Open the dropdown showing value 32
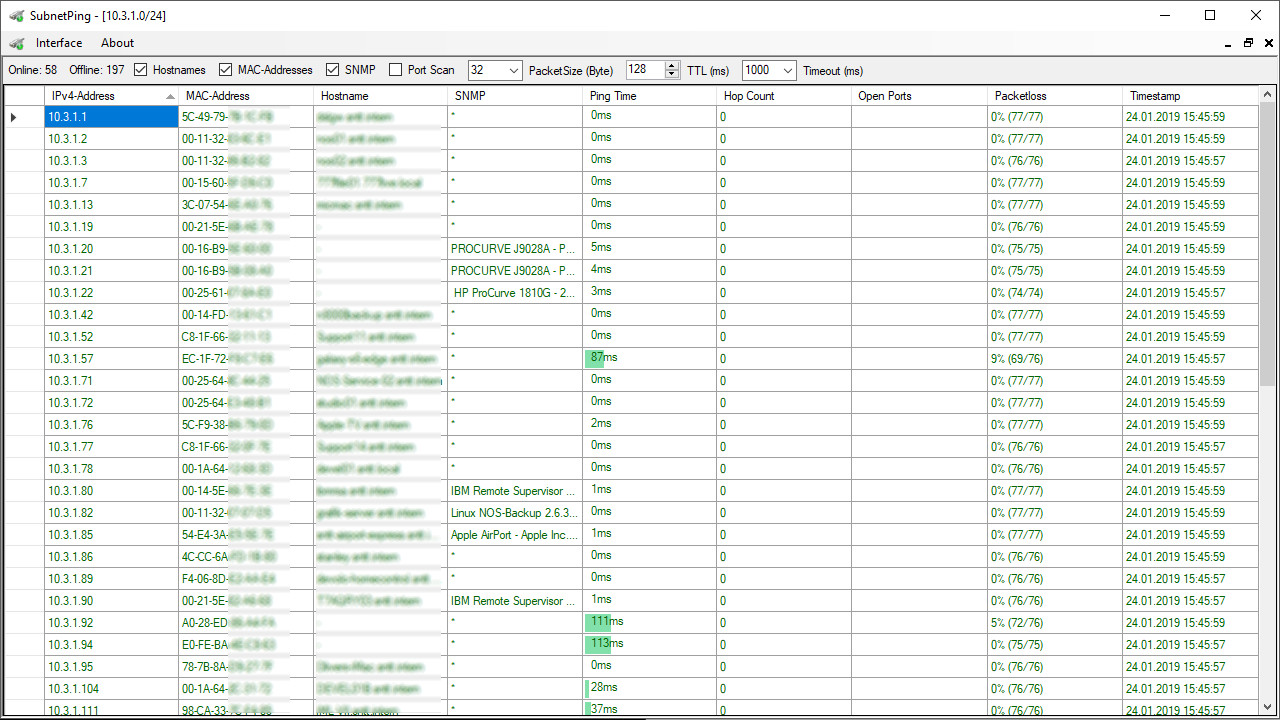The image size is (1280, 720). pyautogui.click(x=514, y=70)
